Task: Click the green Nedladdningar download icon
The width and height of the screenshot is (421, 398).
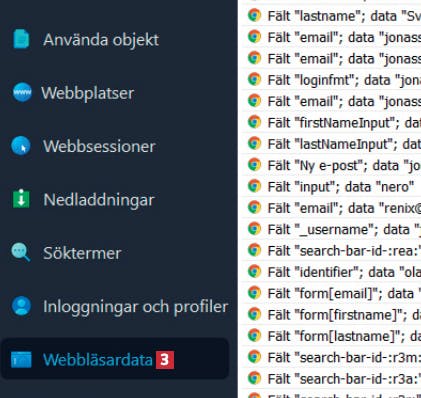Action: pyautogui.click(x=21, y=199)
